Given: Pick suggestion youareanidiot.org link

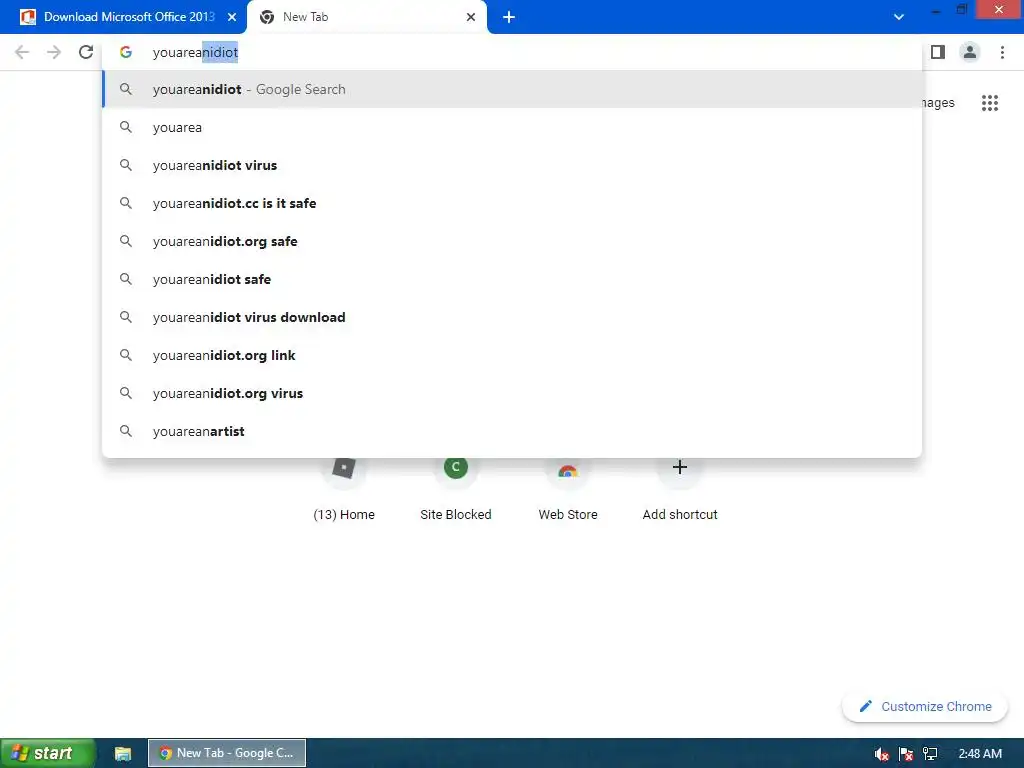Looking at the screenshot, I should click(x=512, y=355).
